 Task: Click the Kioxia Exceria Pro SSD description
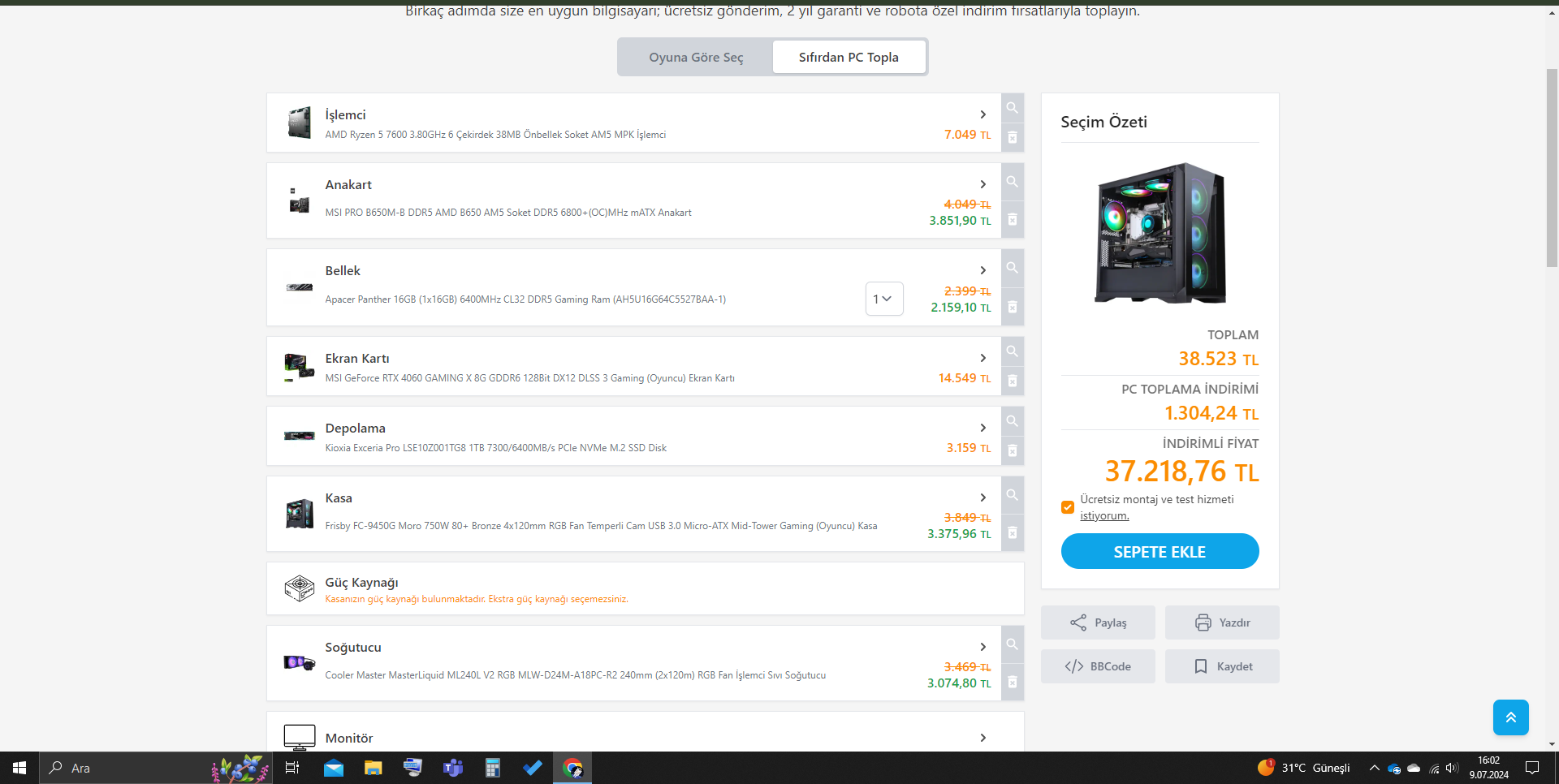(495, 448)
